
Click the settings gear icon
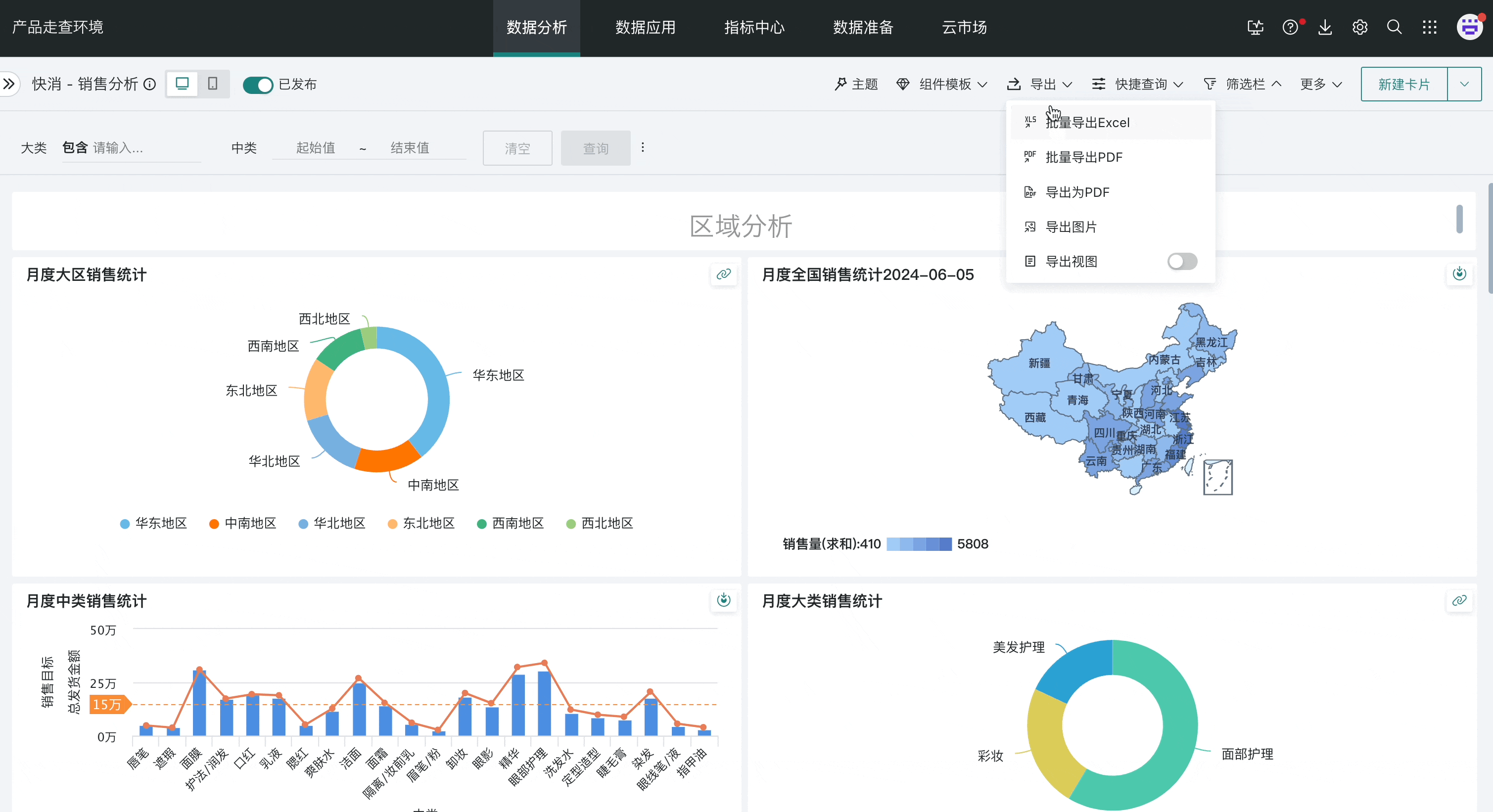click(1360, 27)
